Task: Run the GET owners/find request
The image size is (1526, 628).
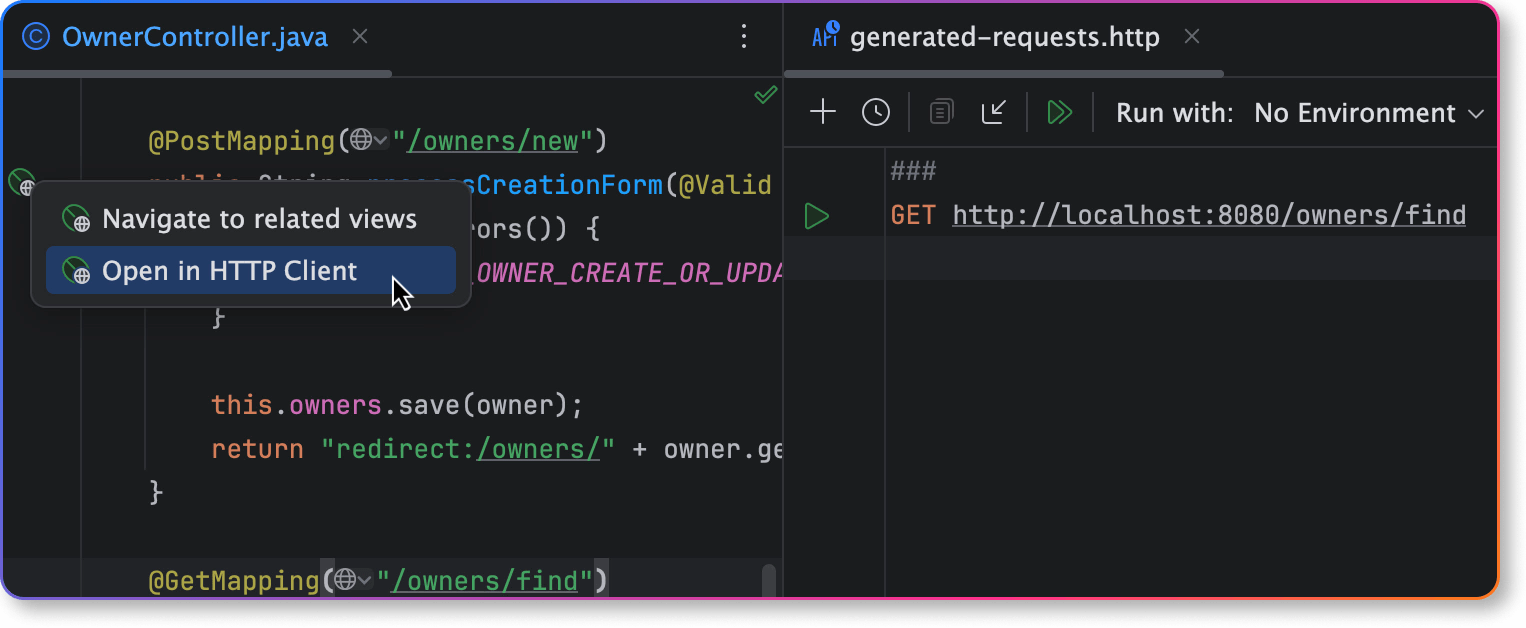Action: [817, 215]
